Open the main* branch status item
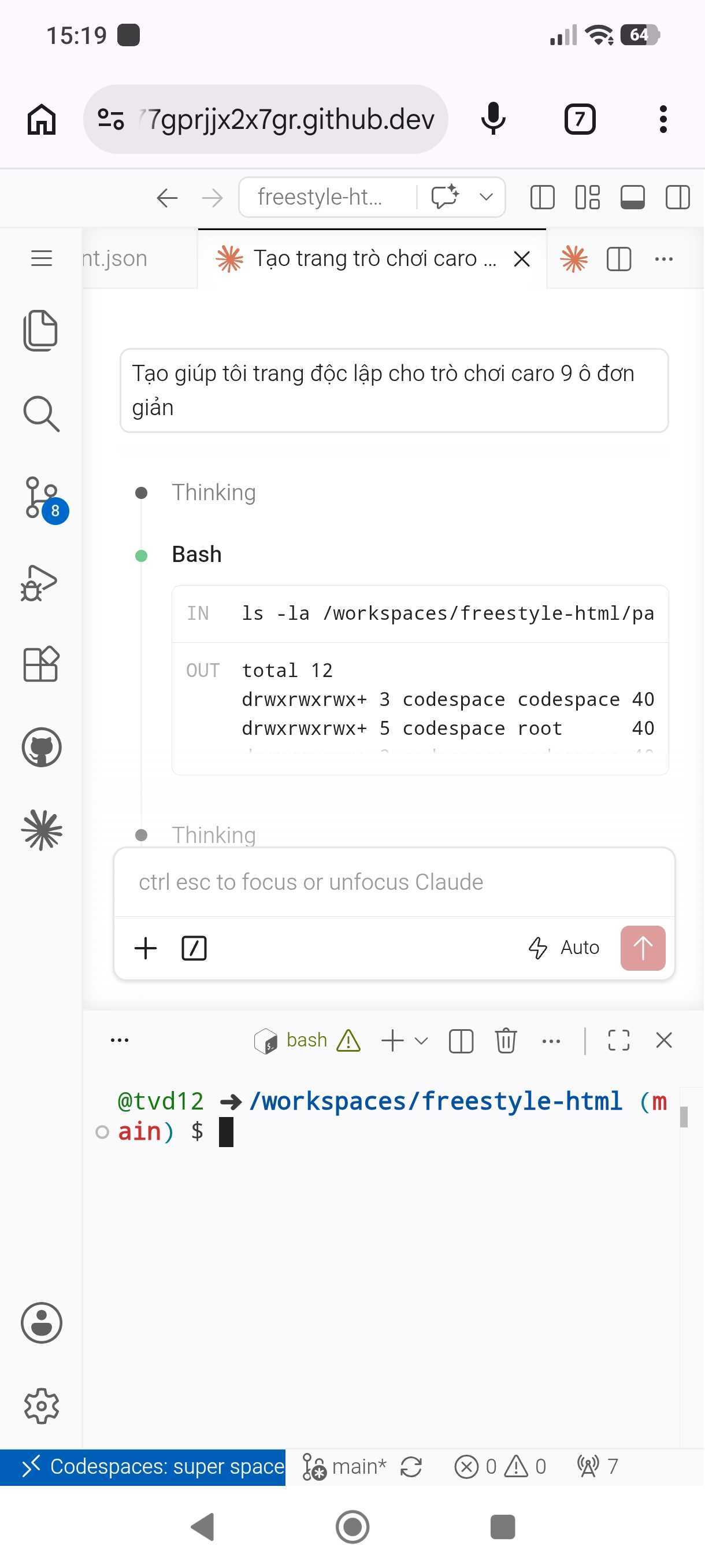 click(344, 1467)
